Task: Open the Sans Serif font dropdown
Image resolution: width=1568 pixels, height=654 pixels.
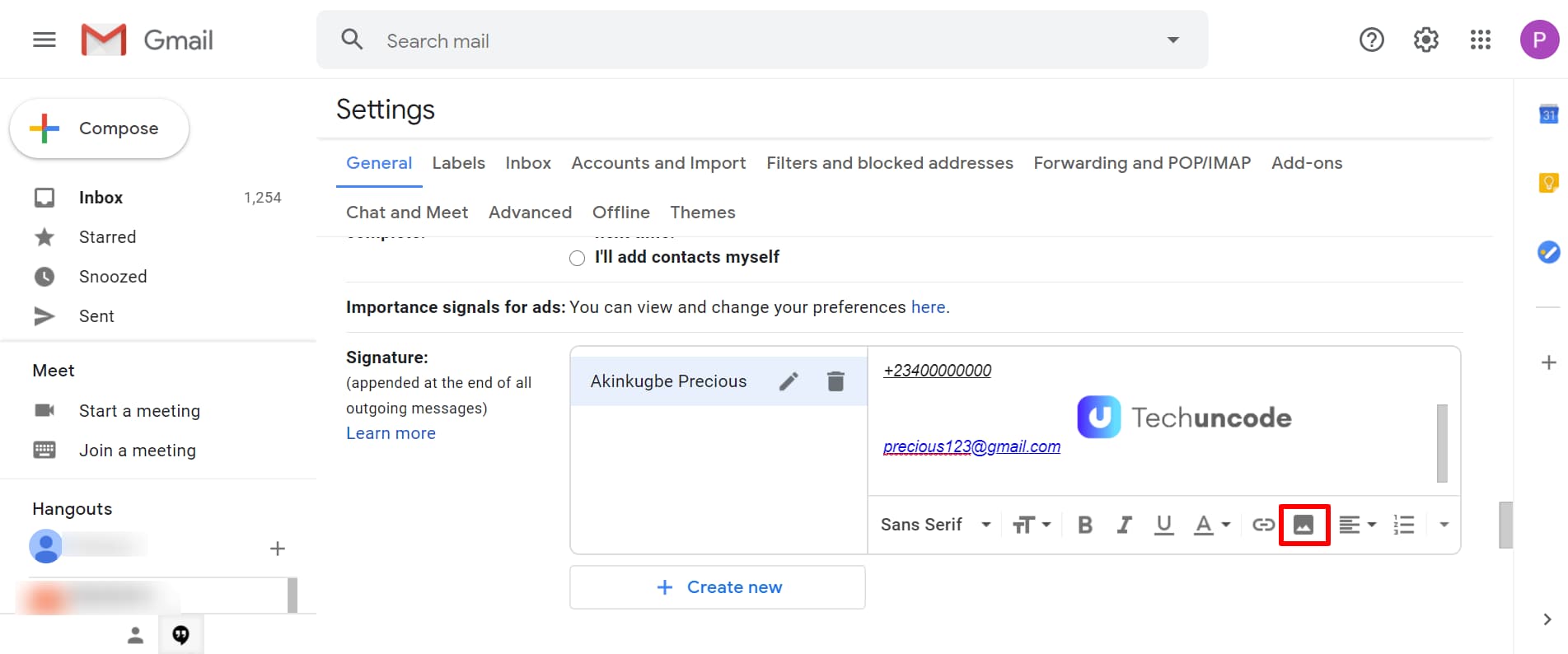Action: [935, 525]
